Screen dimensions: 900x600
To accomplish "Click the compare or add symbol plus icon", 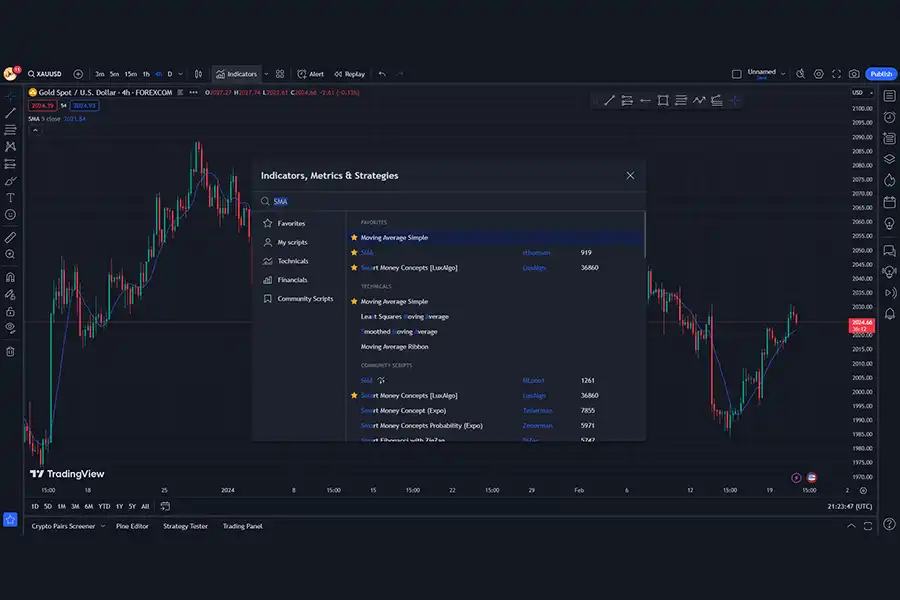I will (78, 74).
